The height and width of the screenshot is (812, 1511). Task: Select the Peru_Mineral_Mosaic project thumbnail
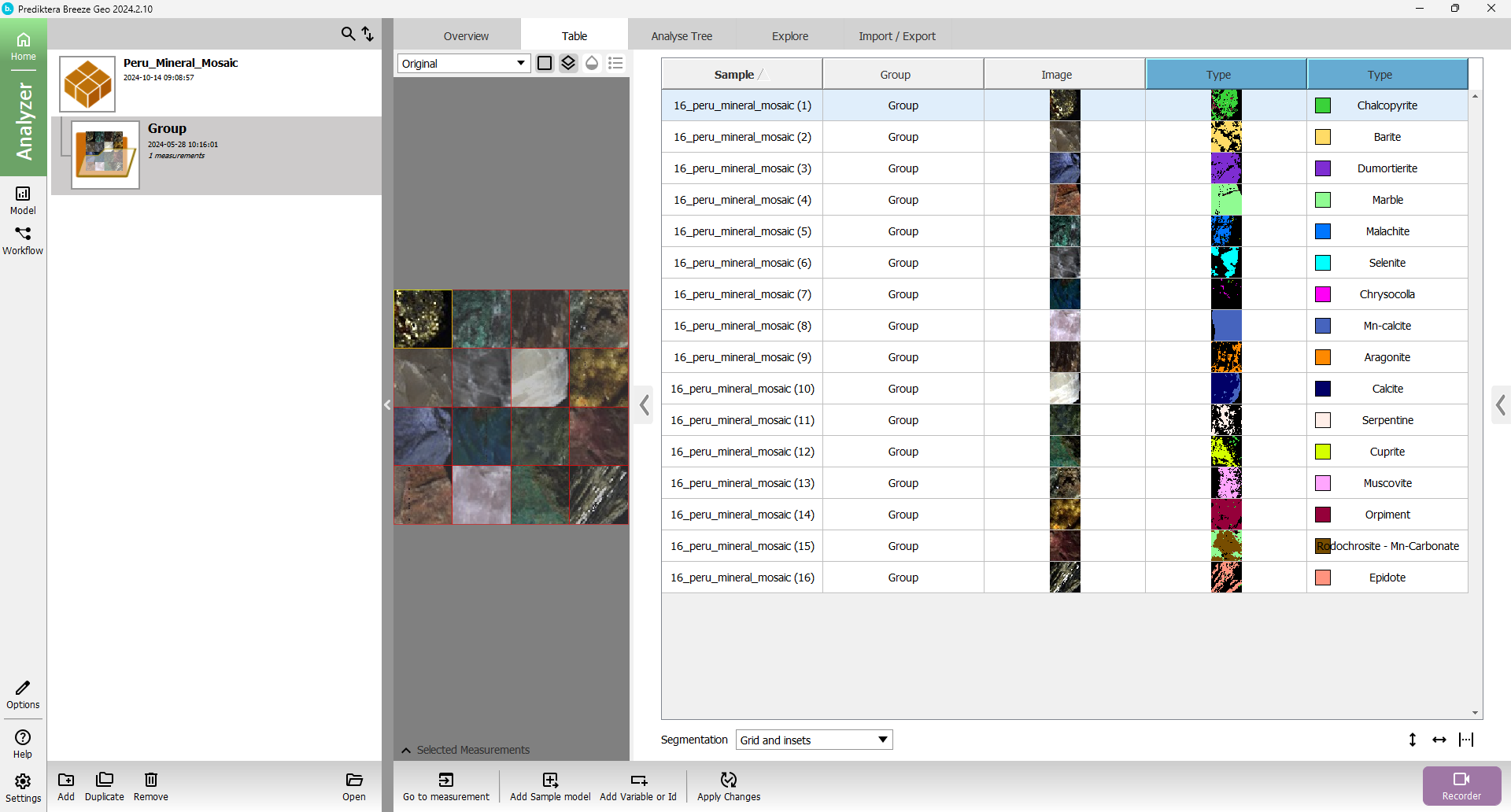click(x=87, y=84)
